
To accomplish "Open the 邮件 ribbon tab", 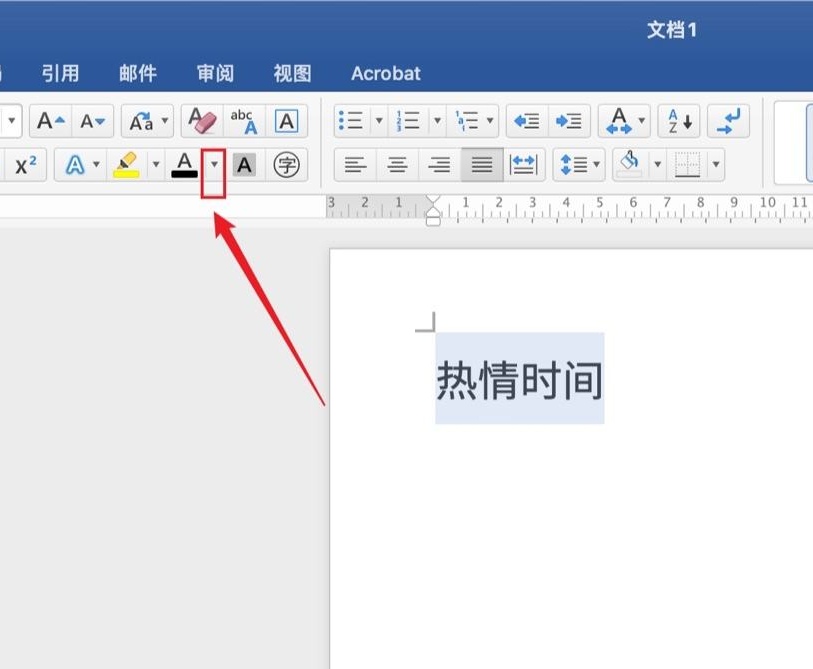I will click(138, 74).
